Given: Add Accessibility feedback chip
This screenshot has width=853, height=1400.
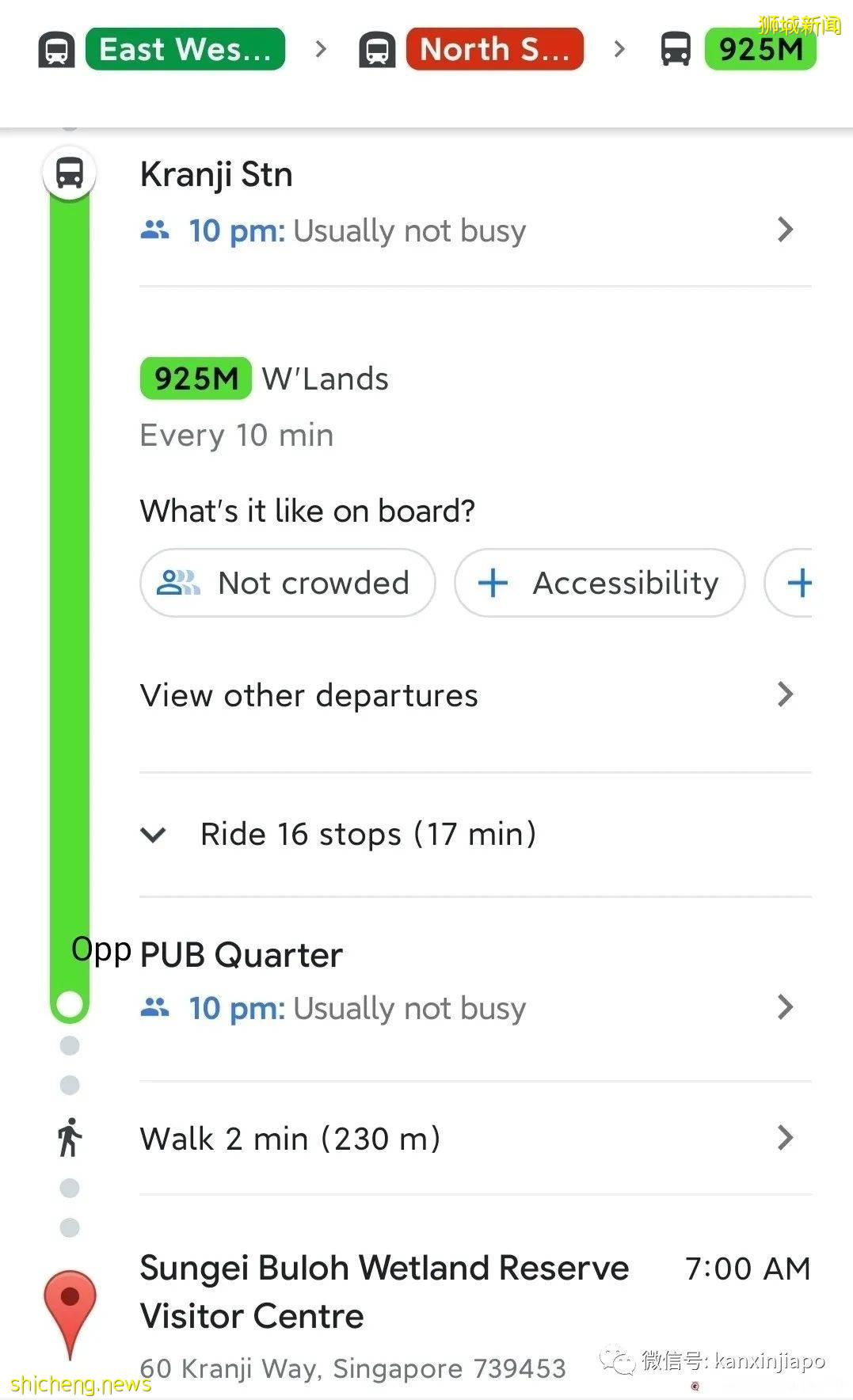Looking at the screenshot, I should pyautogui.click(x=600, y=584).
